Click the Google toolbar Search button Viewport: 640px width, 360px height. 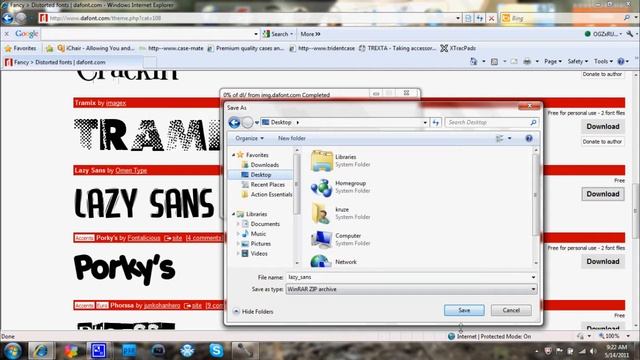coord(278,34)
